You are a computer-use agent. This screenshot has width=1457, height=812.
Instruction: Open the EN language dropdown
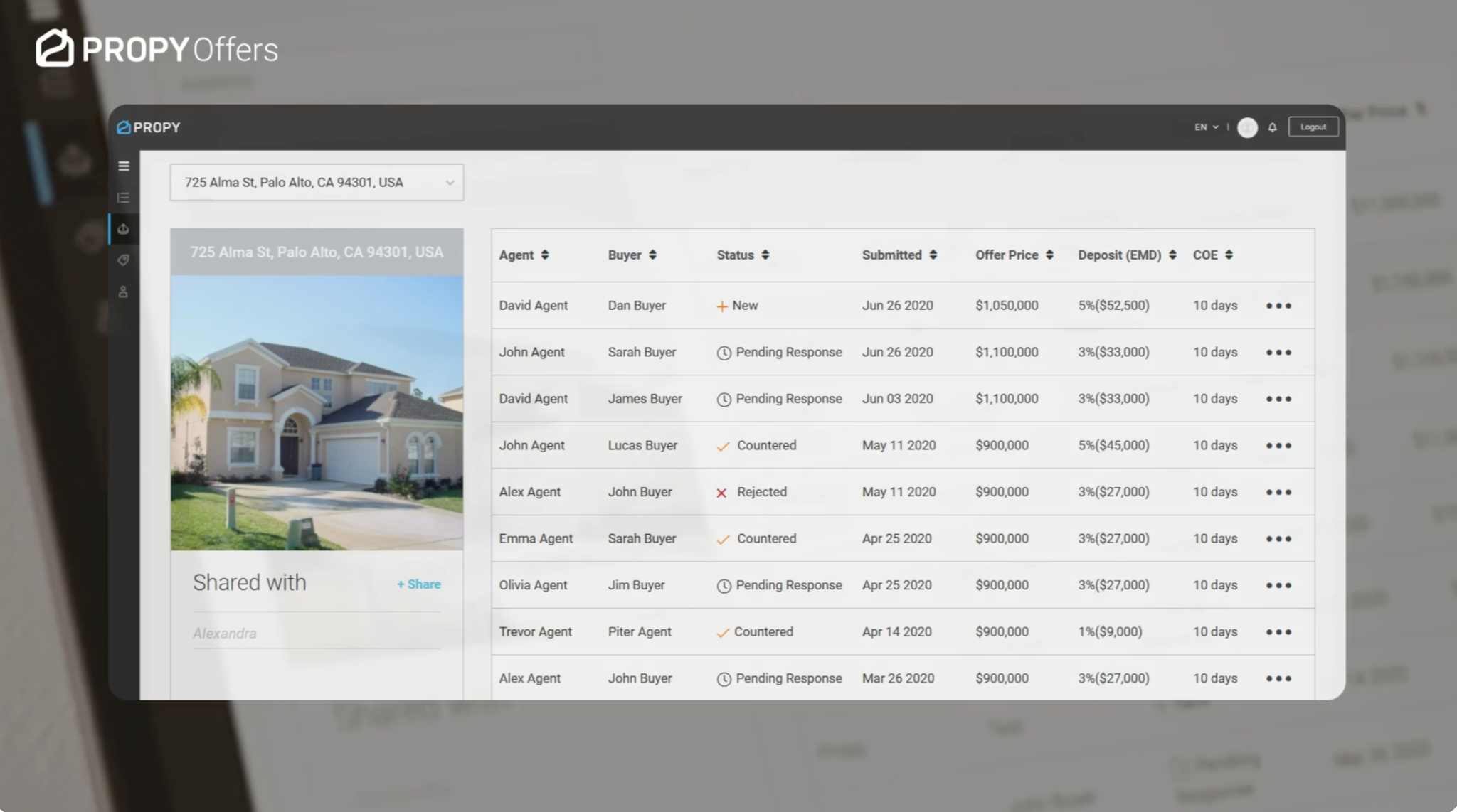[1206, 127]
